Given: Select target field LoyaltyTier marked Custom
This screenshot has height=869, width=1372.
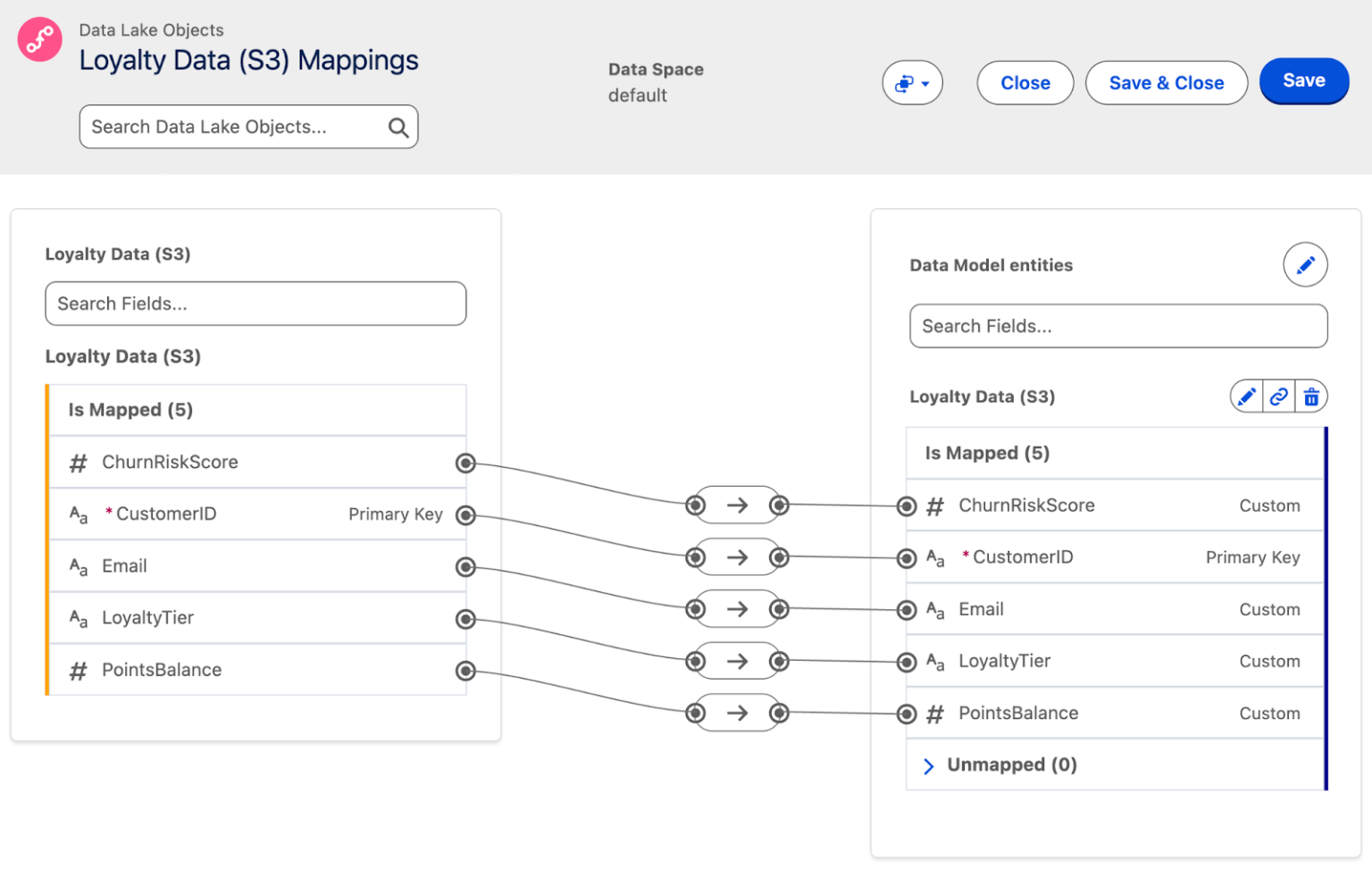Looking at the screenshot, I should (1115, 661).
